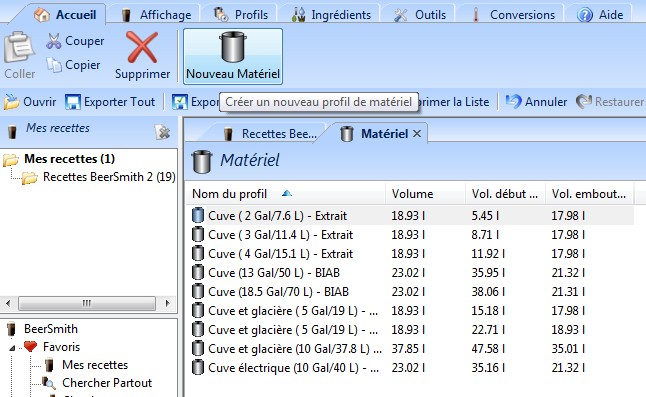Select Cuve électrique (10 Gal/40 L) row
Screen dimensions: 646x397
pyautogui.click(x=411, y=367)
